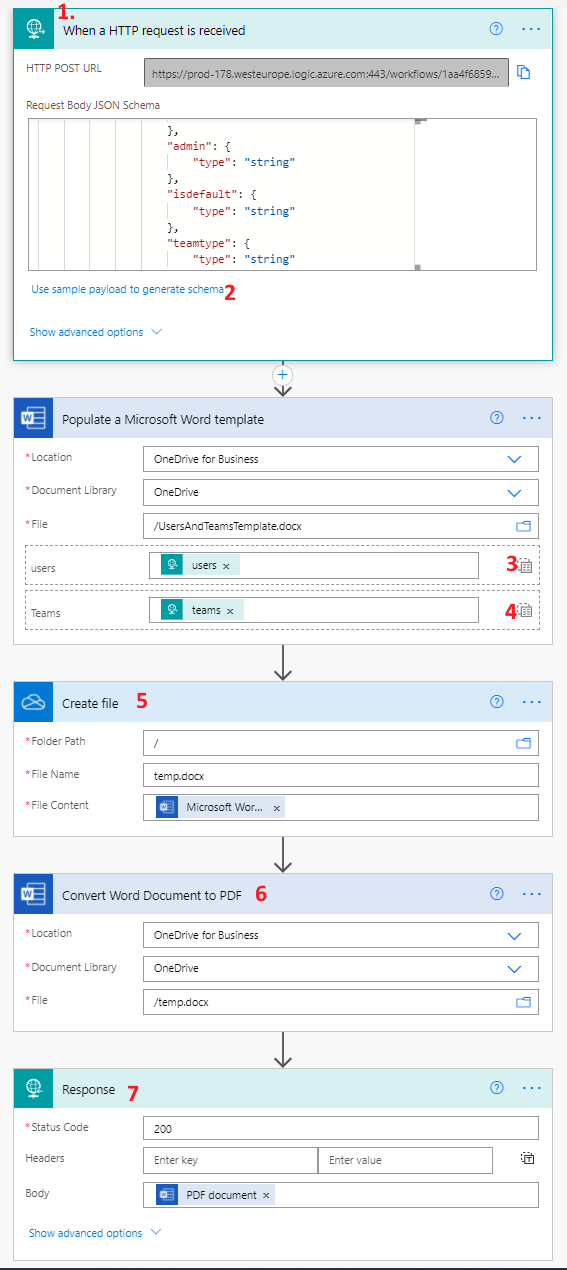The height and width of the screenshot is (1270, 567).
Task: Expand Document Library dropdown in Convert to PDF
Action: [515, 968]
